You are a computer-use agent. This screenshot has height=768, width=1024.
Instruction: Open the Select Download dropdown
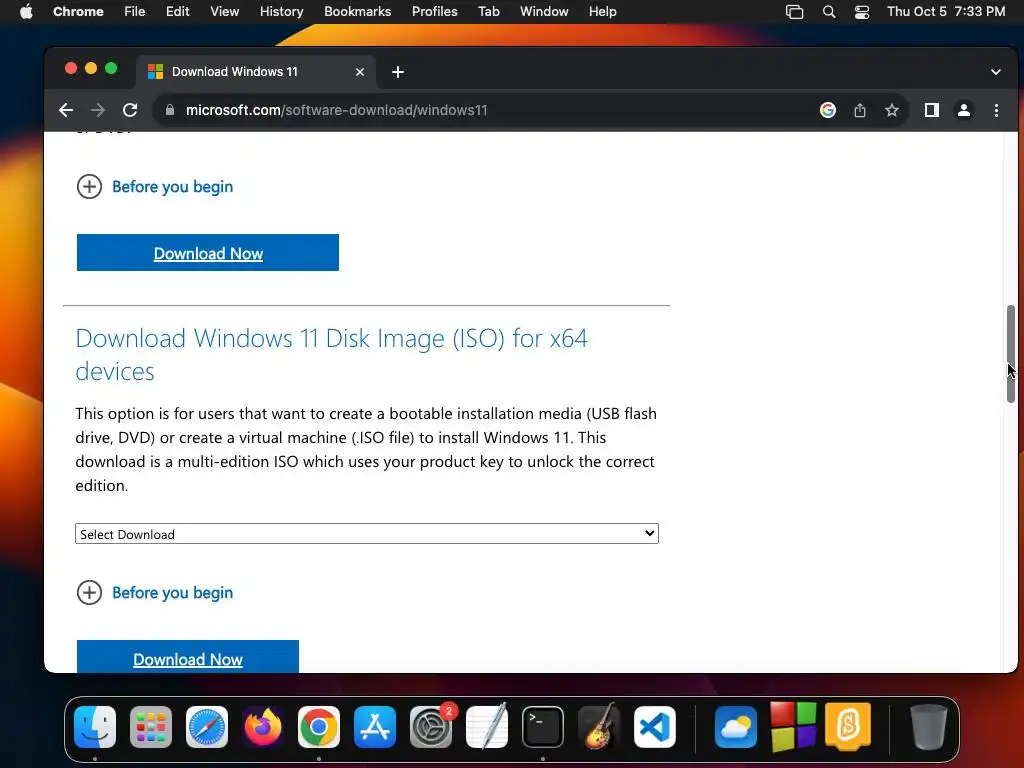[367, 534]
